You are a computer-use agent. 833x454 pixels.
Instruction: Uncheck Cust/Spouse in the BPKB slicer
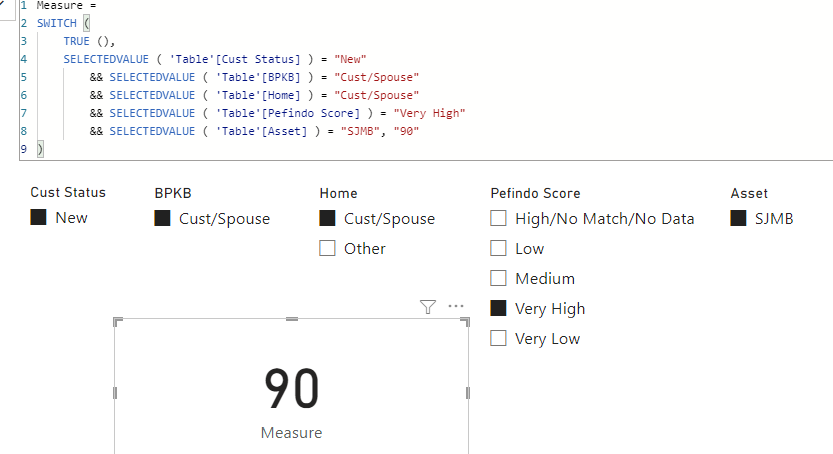tap(162, 218)
